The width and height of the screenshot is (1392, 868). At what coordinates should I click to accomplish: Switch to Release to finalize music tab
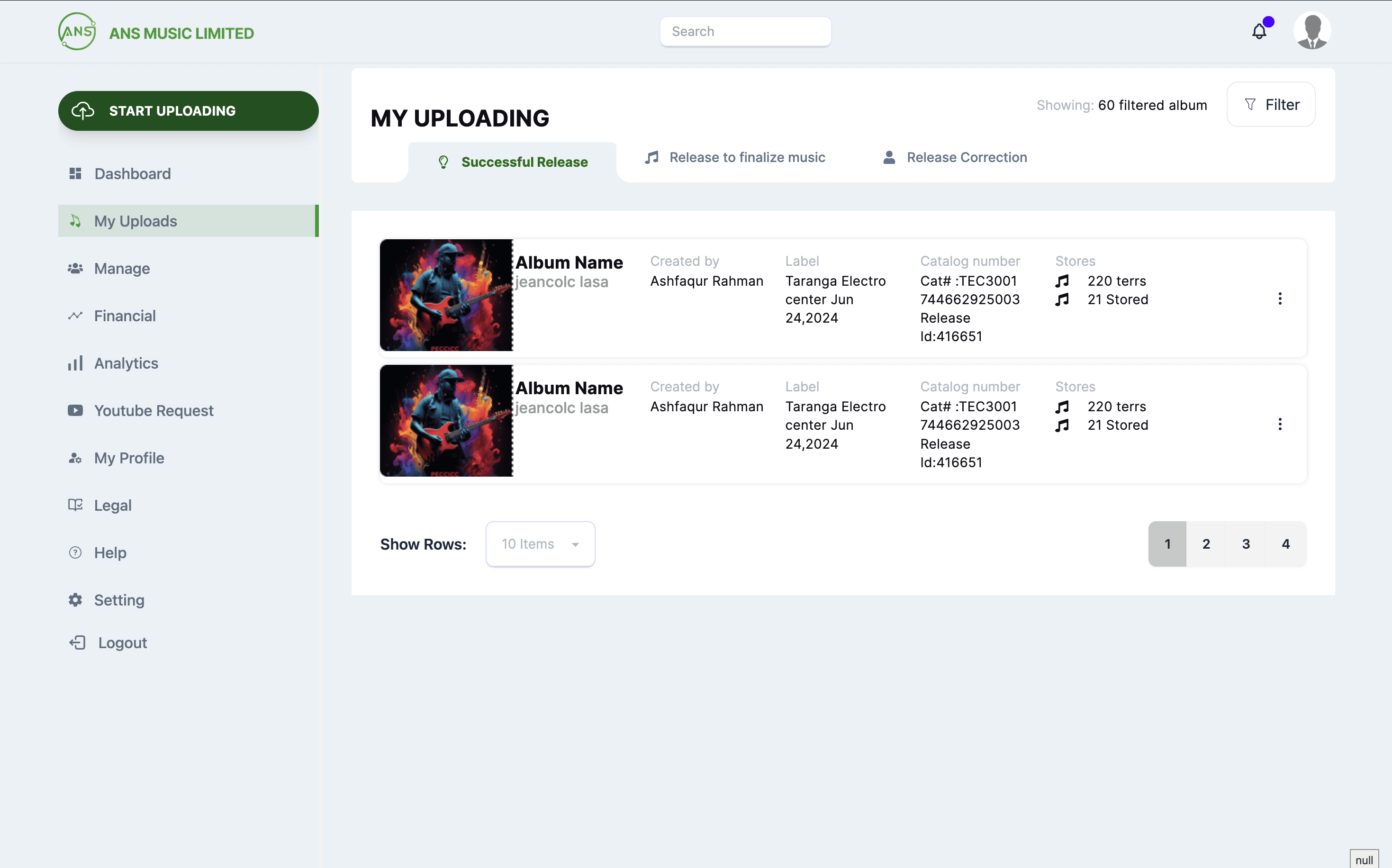point(735,157)
